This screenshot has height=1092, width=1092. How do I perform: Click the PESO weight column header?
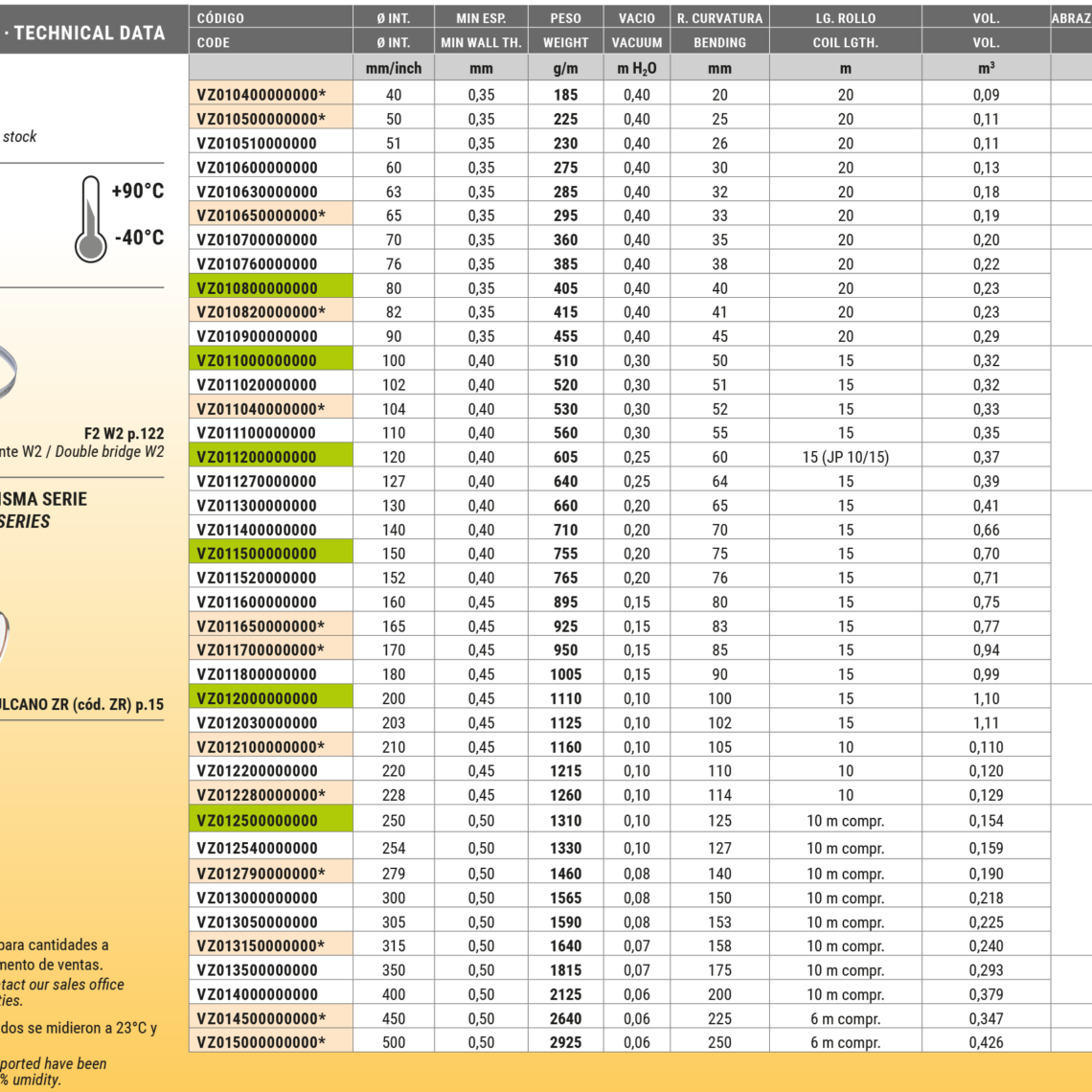click(x=565, y=18)
